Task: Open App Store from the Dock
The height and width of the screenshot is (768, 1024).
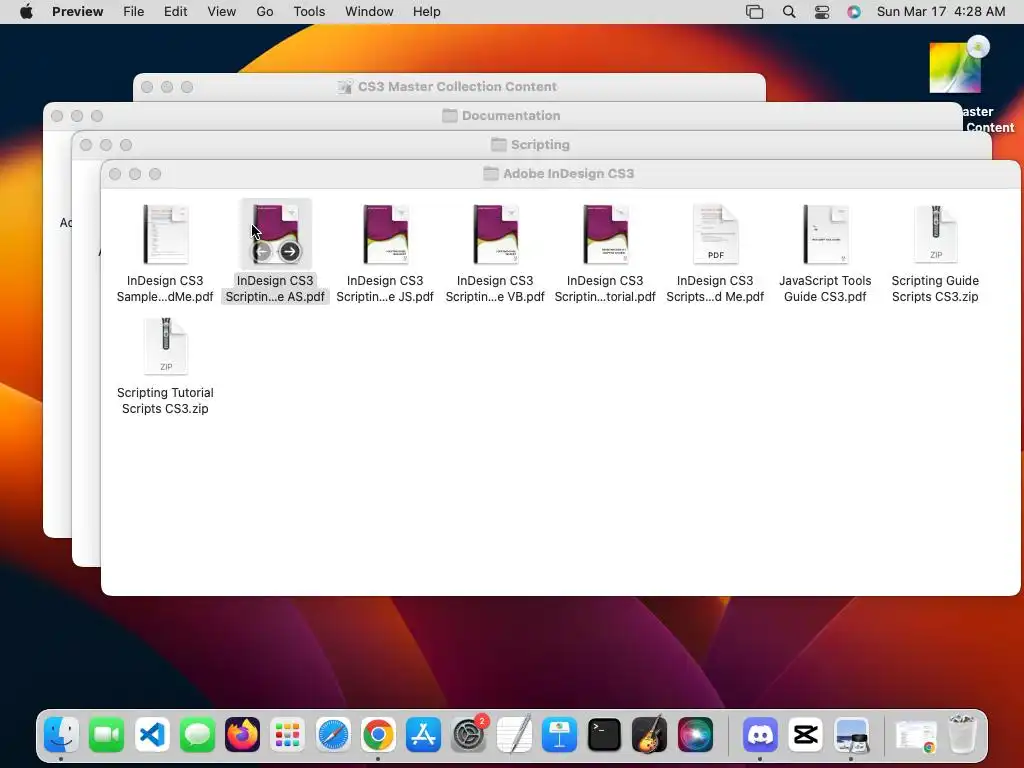Action: (423, 735)
